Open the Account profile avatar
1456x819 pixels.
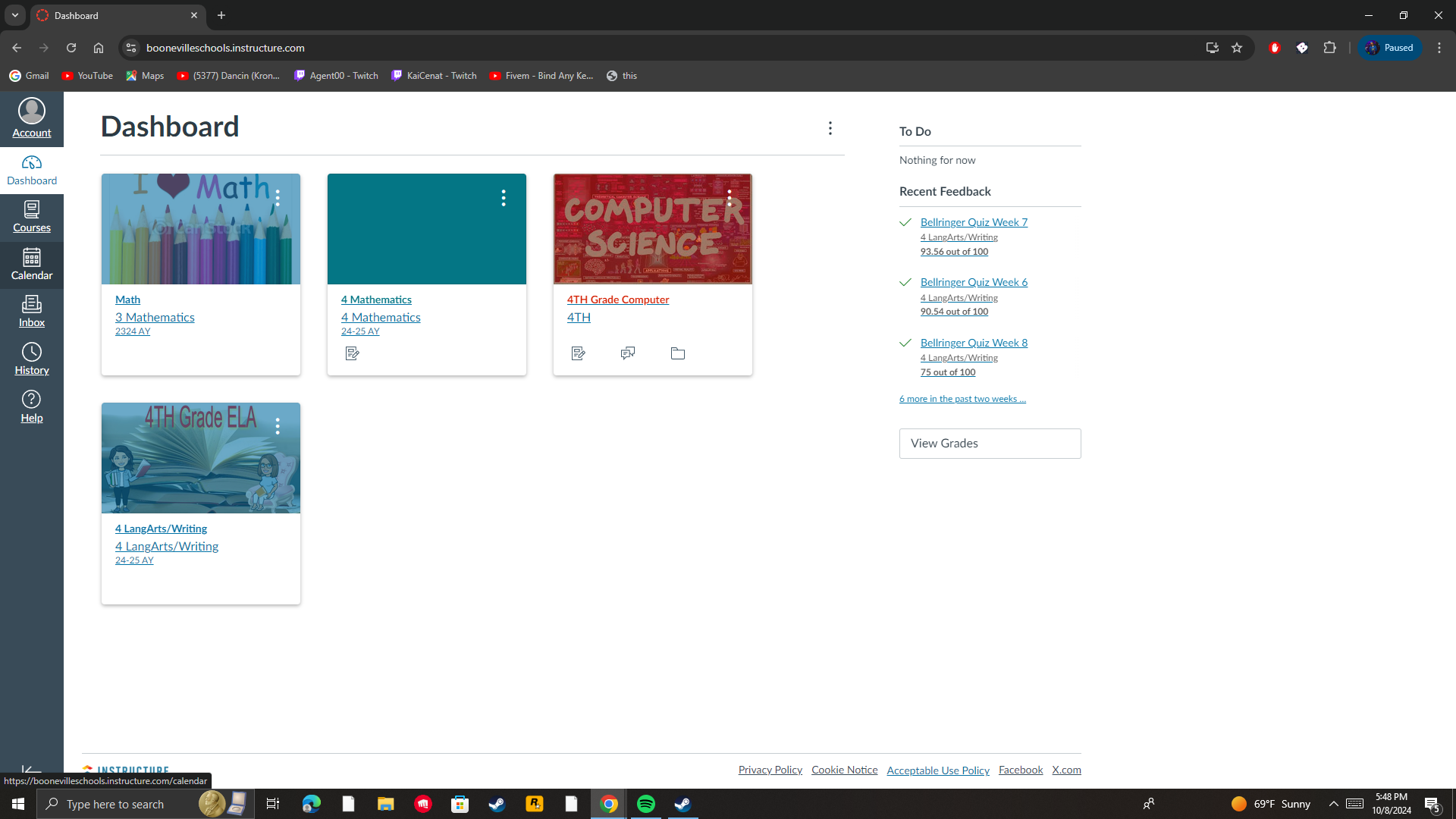[31, 111]
